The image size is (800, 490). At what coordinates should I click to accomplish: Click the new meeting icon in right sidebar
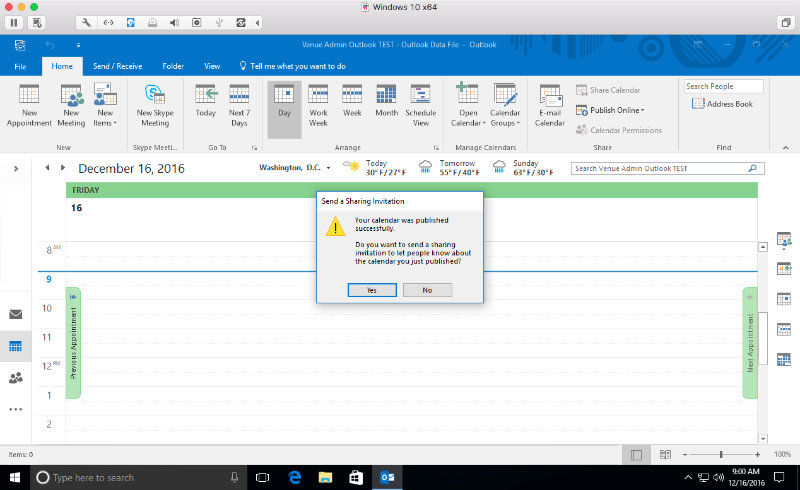point(784,240)
